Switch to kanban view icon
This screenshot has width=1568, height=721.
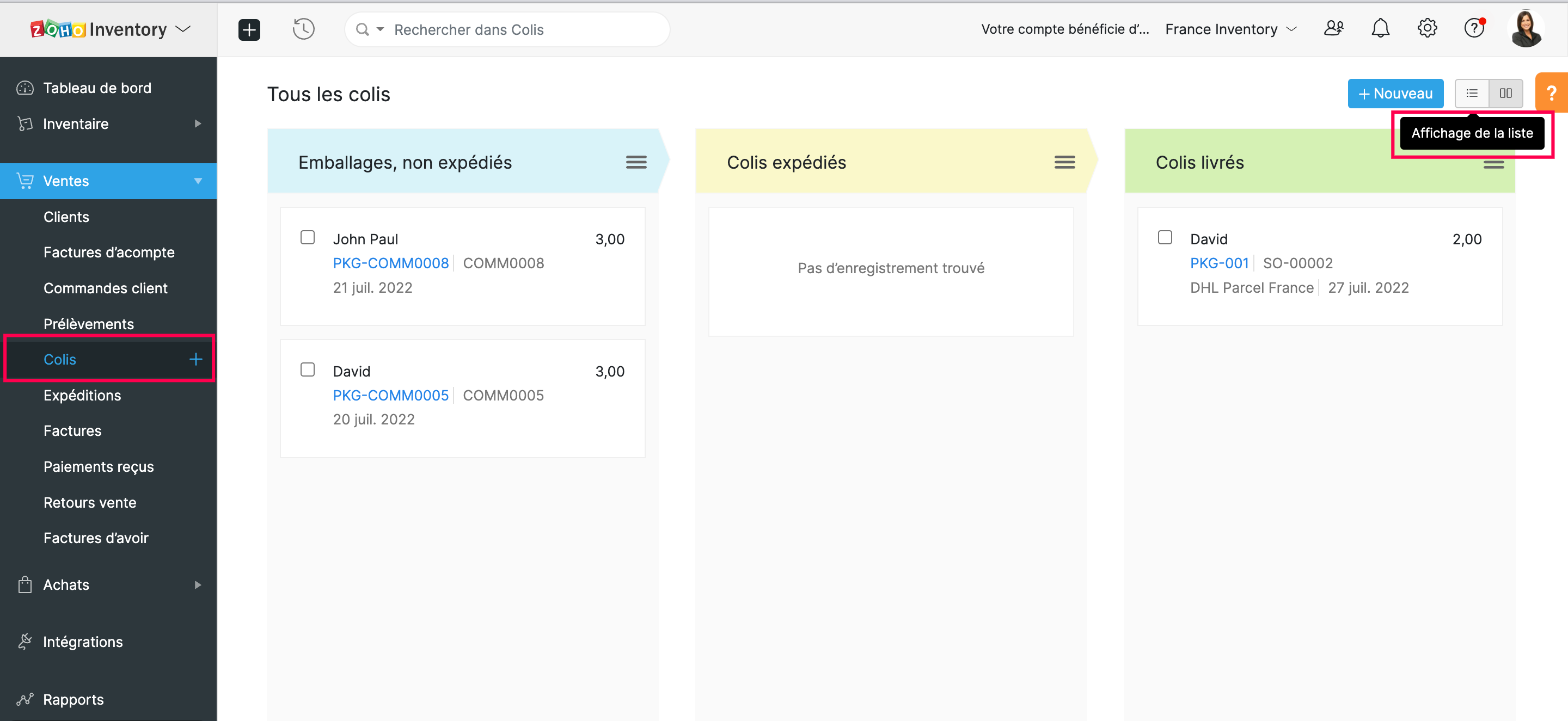tap(1506, 93)
